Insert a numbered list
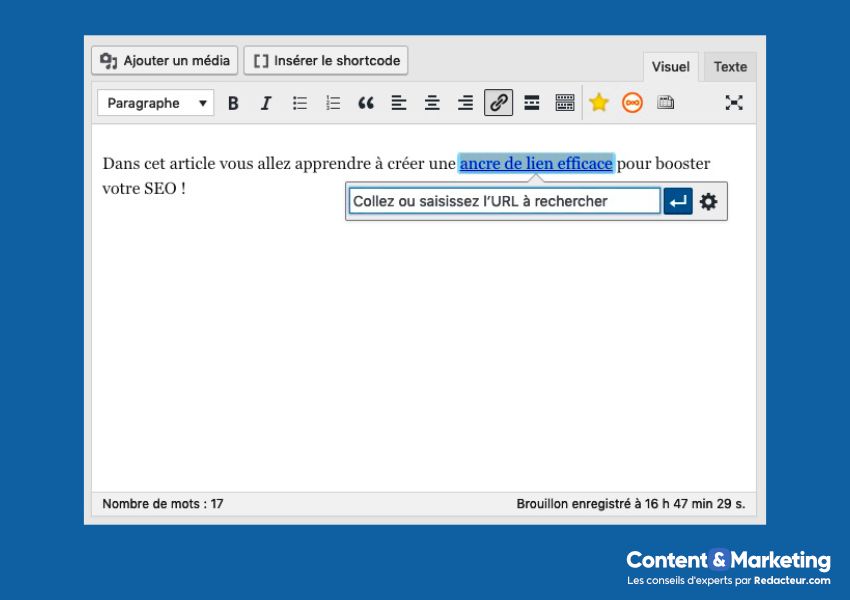 (333, 103)
